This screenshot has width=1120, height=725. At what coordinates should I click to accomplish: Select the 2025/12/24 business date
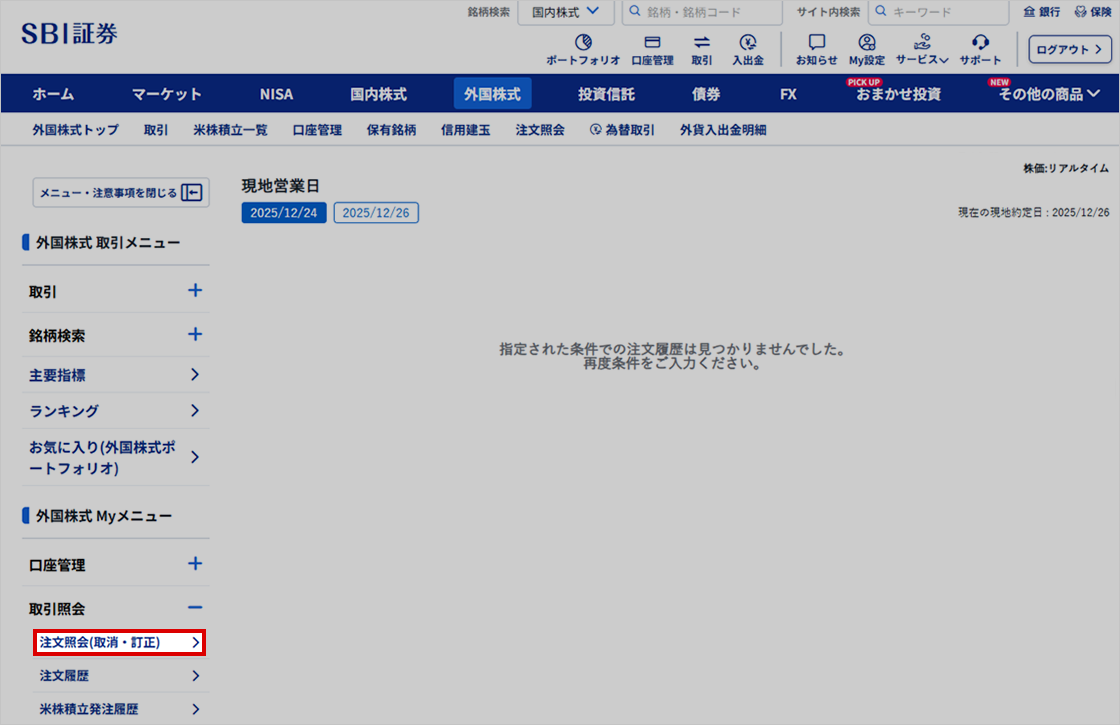tap(284, 212)
